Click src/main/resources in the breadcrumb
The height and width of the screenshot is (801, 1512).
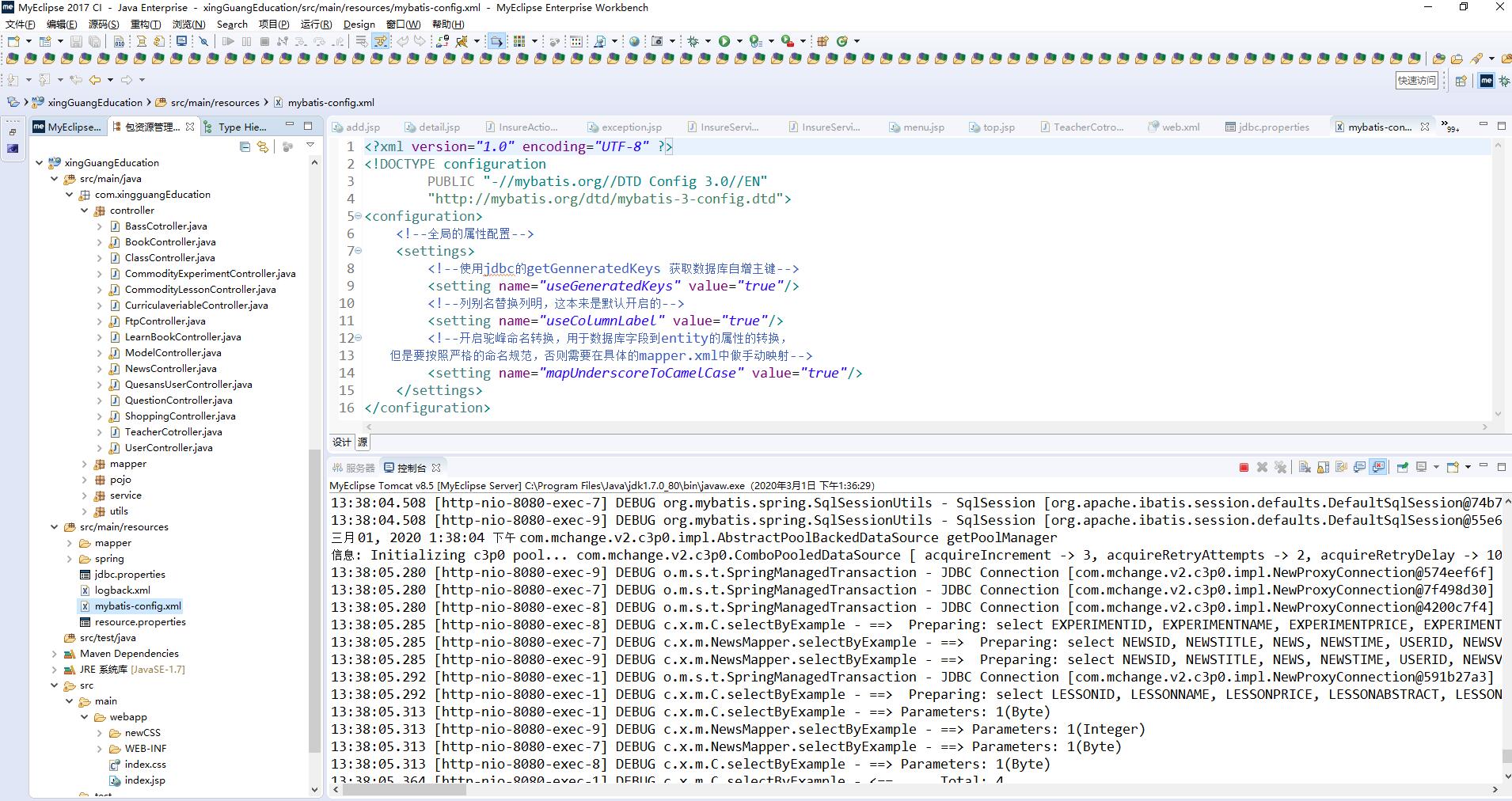tap(215, 102)
